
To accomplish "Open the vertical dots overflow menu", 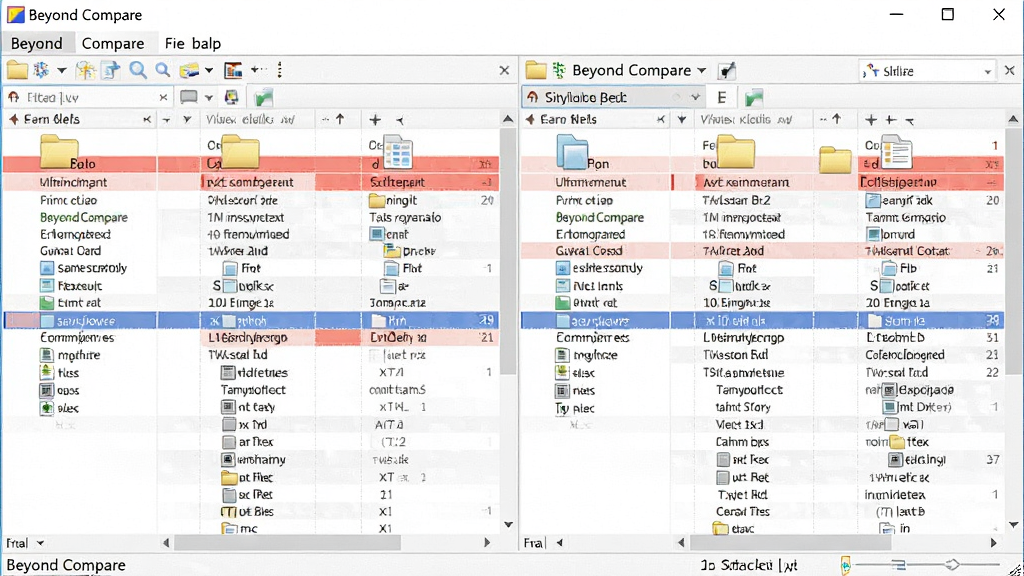I will tap(280, 70).
